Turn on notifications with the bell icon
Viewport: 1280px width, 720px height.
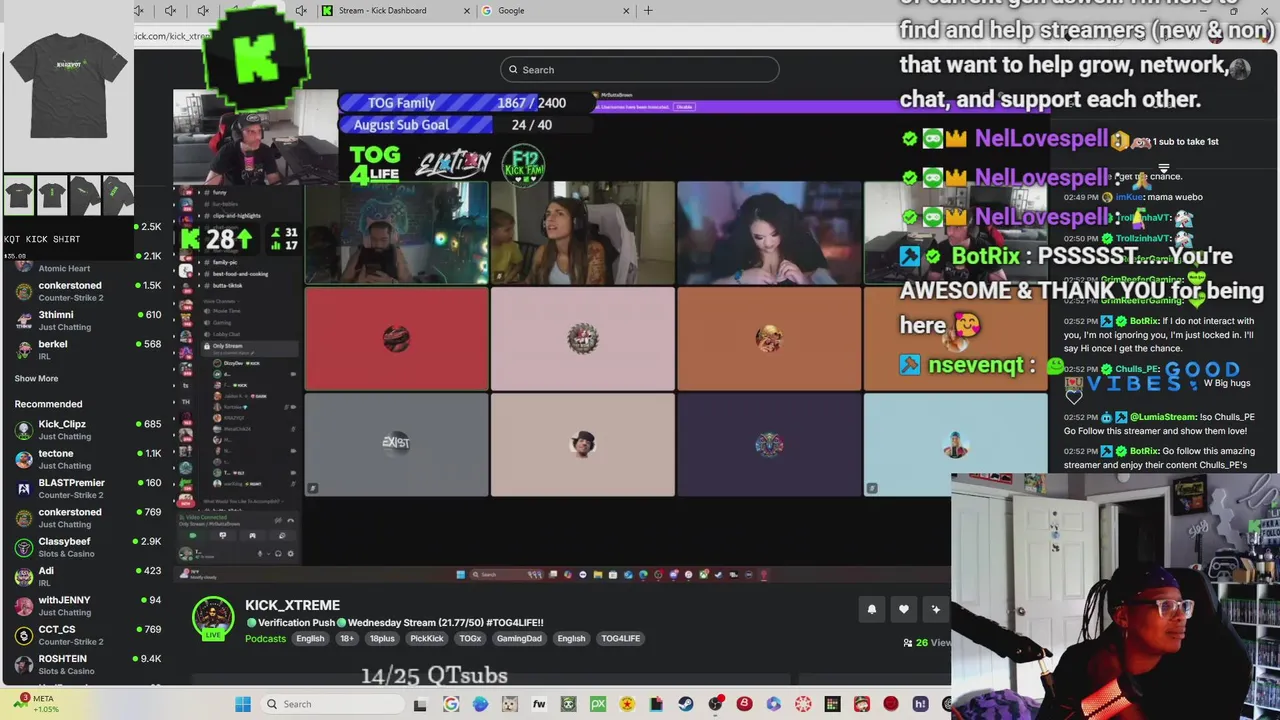[871, 609]
